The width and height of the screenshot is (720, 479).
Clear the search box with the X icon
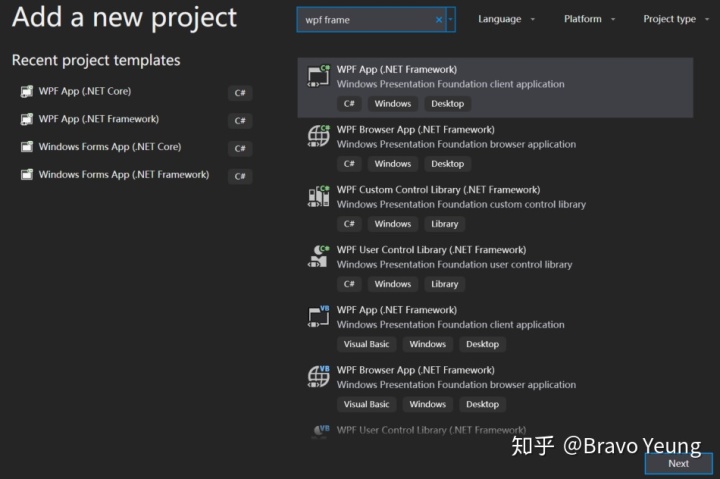439,20
